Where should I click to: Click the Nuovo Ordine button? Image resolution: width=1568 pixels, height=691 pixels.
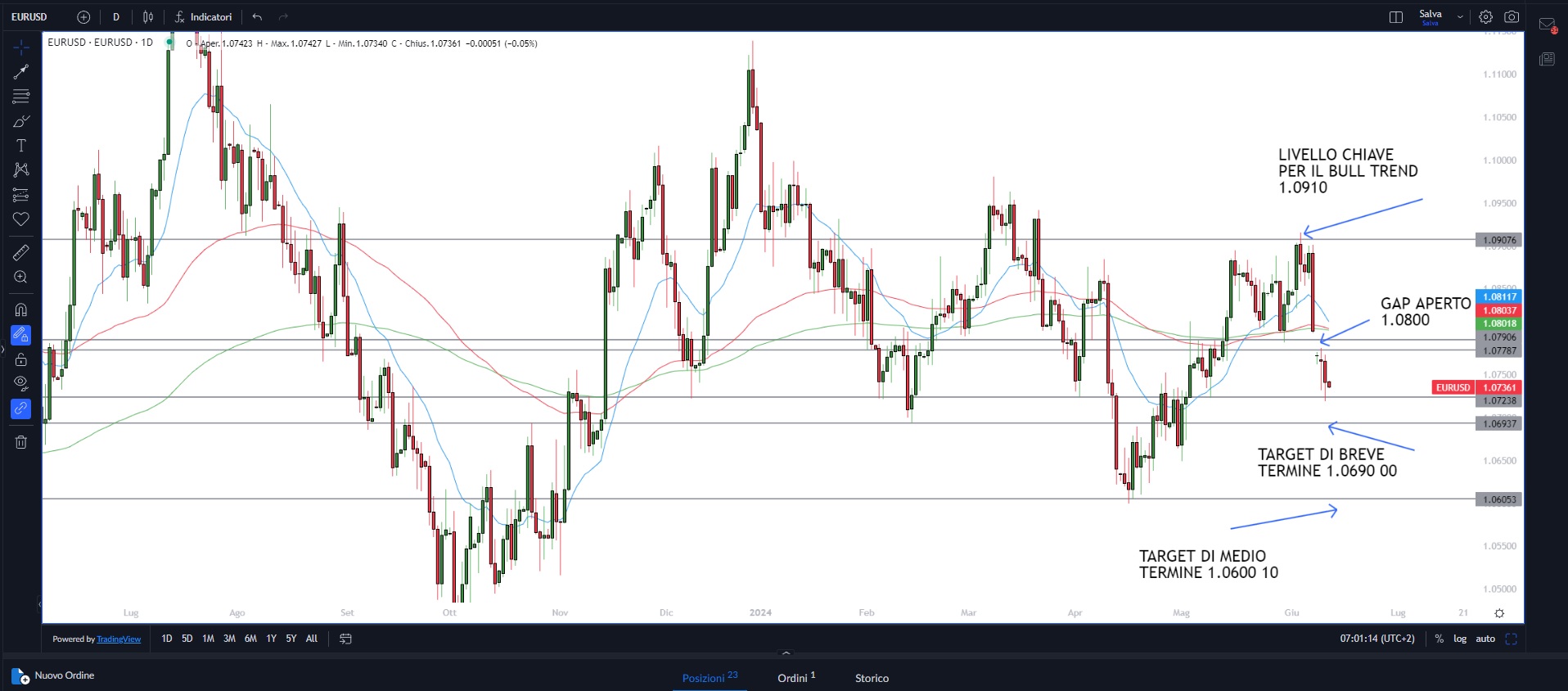(54, 675)
